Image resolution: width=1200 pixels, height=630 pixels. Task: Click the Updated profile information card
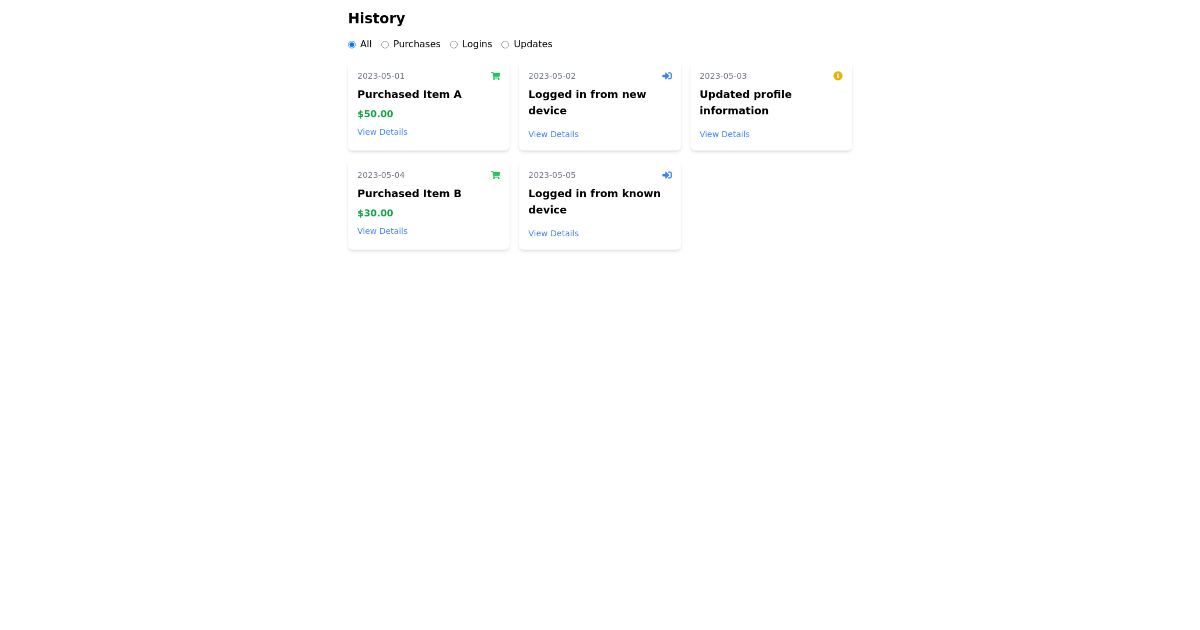pyautogui.click(x=770, y=105)
